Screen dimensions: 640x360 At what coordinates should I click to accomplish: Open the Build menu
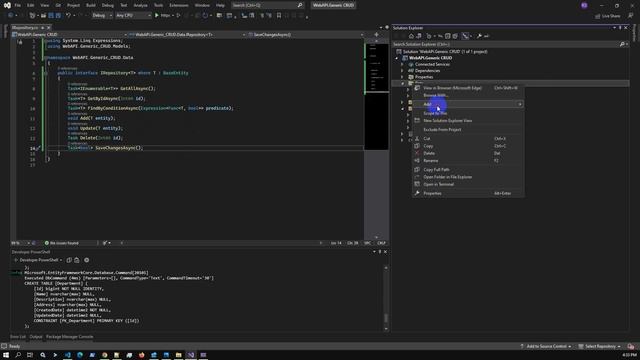[91, 5]
